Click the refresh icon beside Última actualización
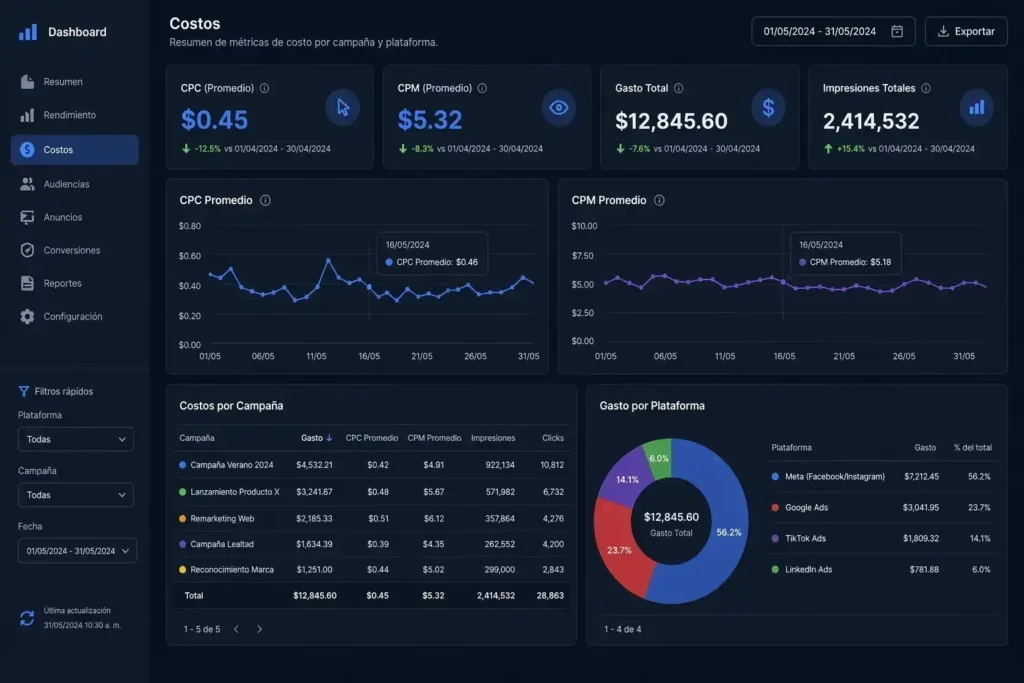The image size is (1024, 683). 27,618
